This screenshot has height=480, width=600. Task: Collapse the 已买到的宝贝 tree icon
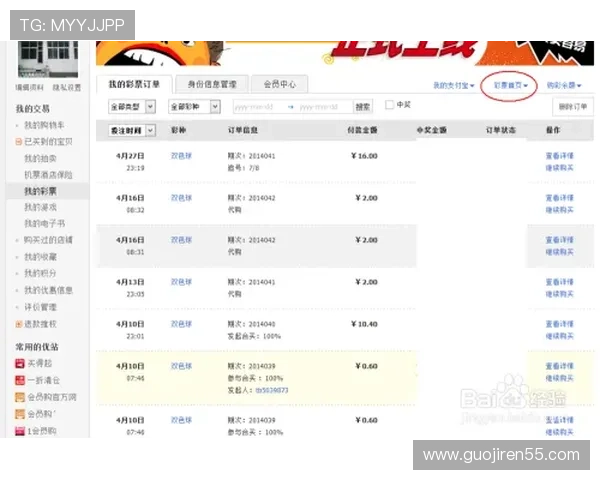[18, 142]
